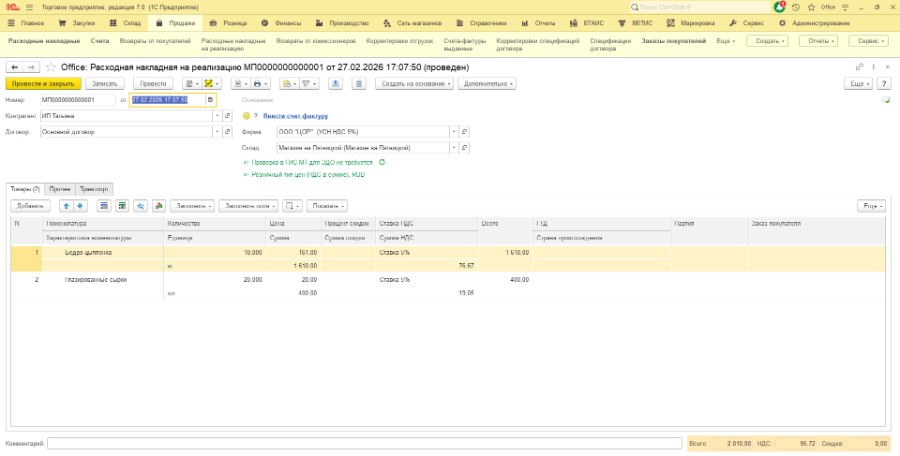The height and width of the screenshot is (456, 900).
Task: Open the Создать на основании dropdown
Action: point(414,84)
